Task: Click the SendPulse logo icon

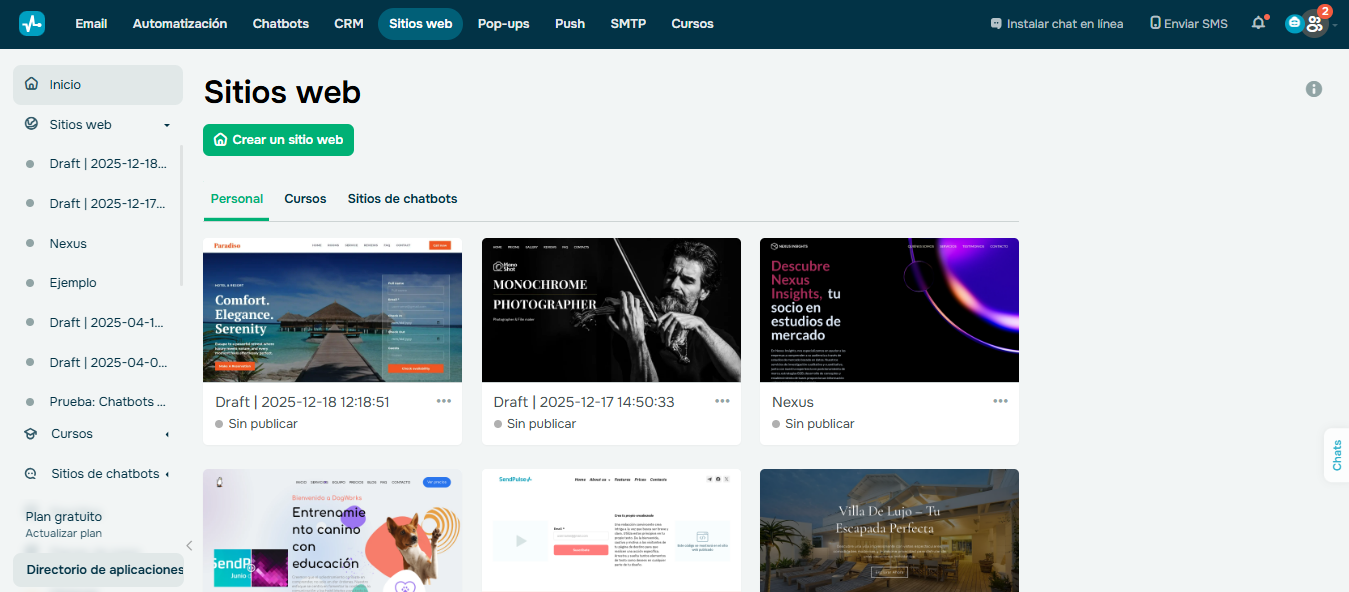Action: click(31, 22)
